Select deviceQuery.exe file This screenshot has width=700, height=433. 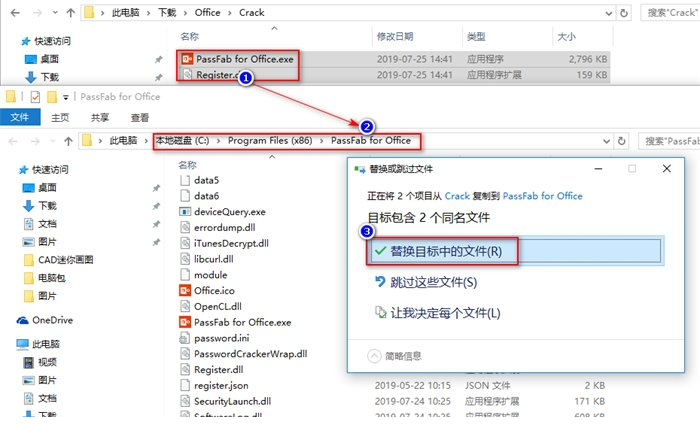point(229,212)
